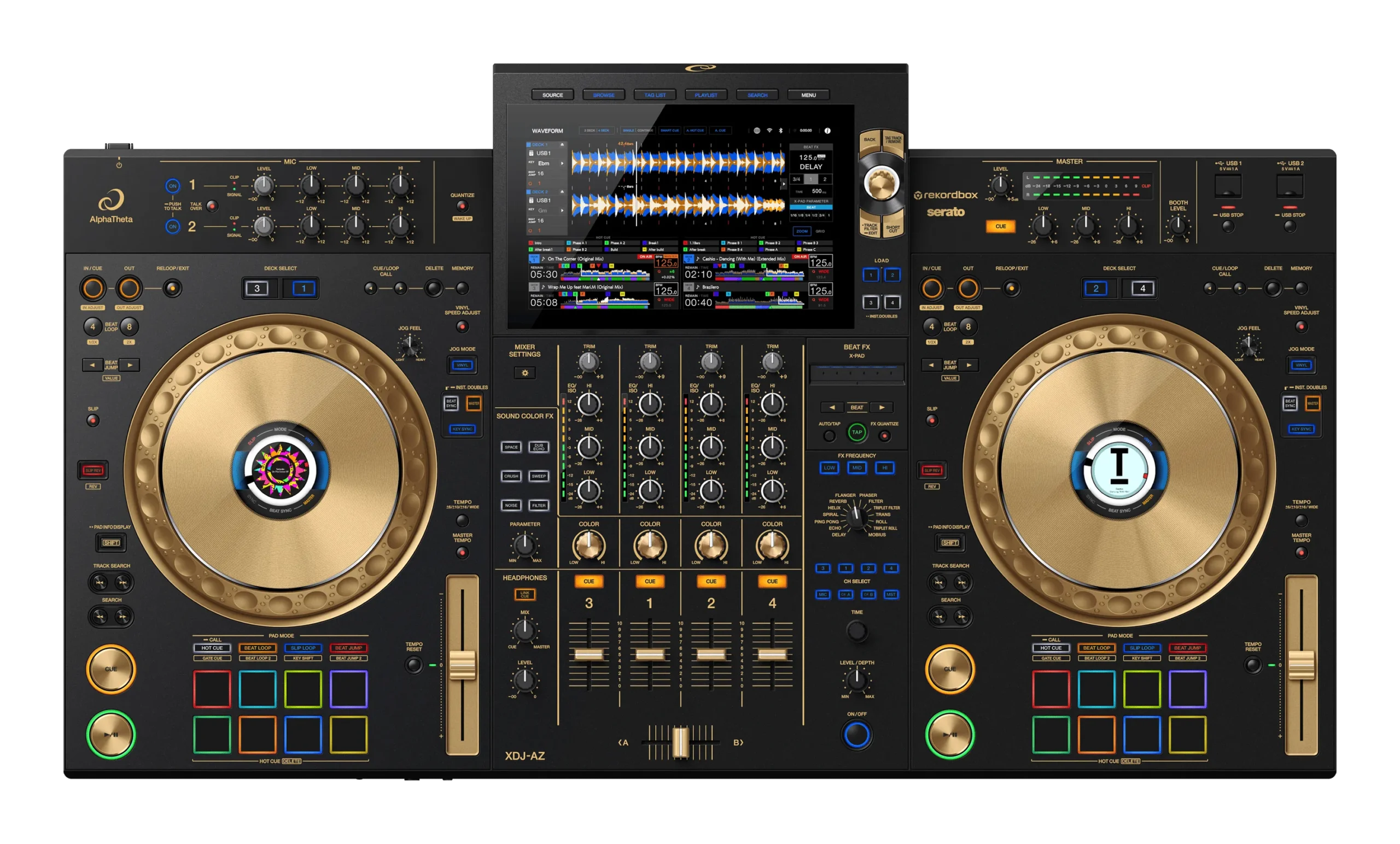
Task: Toggle MIC 1 ON switch
Action: [x=173, y=185]
